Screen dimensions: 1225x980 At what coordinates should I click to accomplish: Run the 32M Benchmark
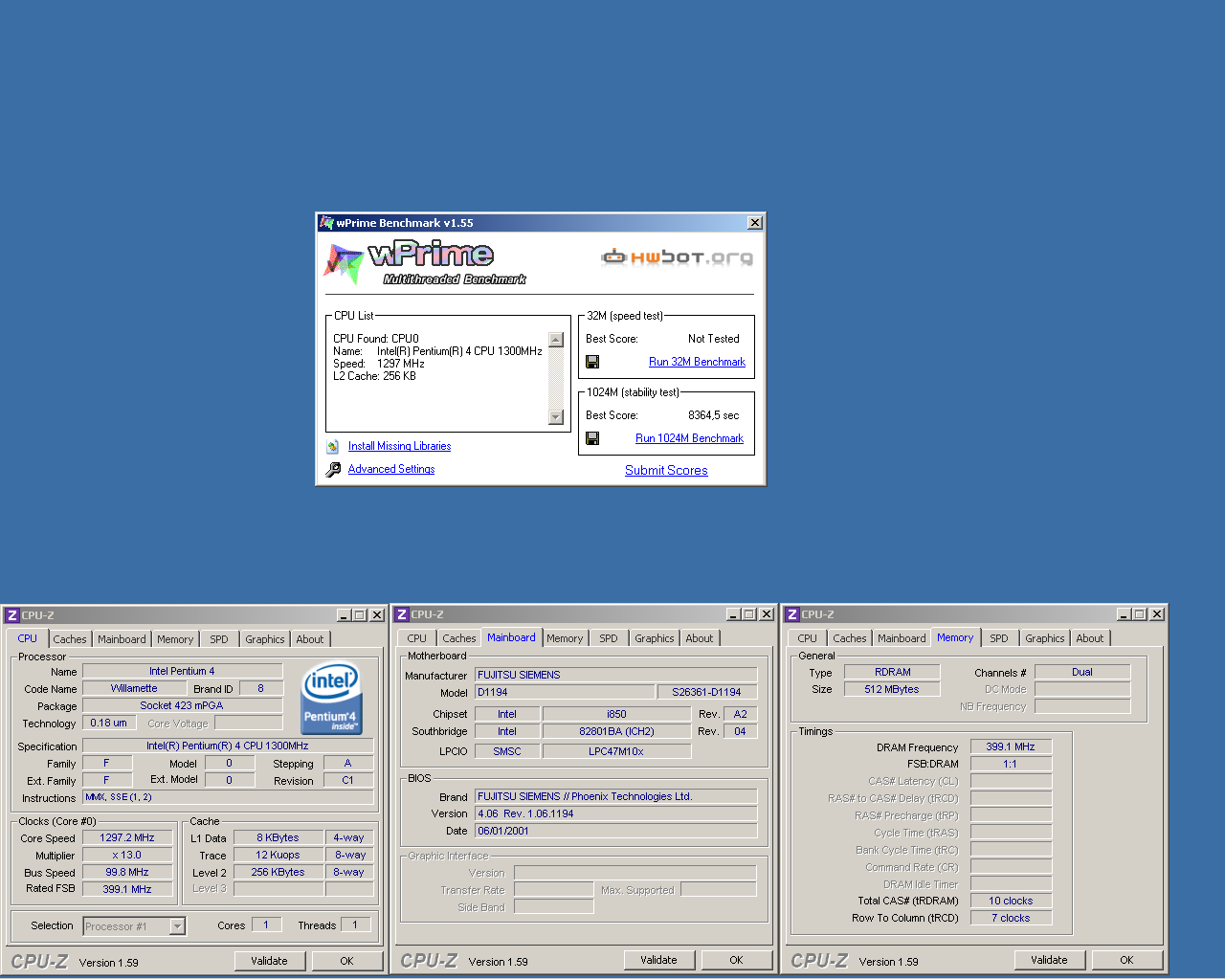tap(697, 362)
